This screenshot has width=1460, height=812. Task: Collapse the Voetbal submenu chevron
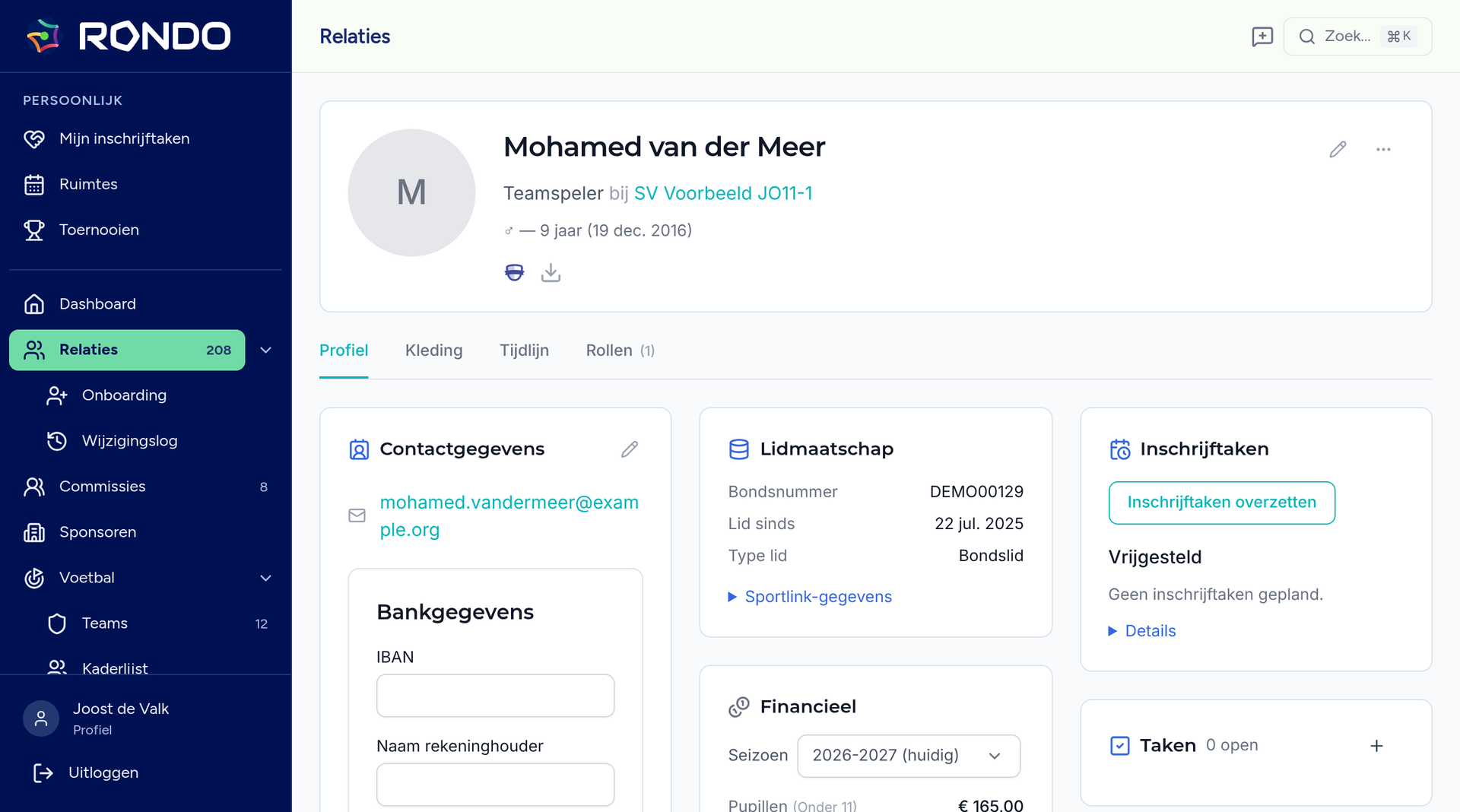266,578
